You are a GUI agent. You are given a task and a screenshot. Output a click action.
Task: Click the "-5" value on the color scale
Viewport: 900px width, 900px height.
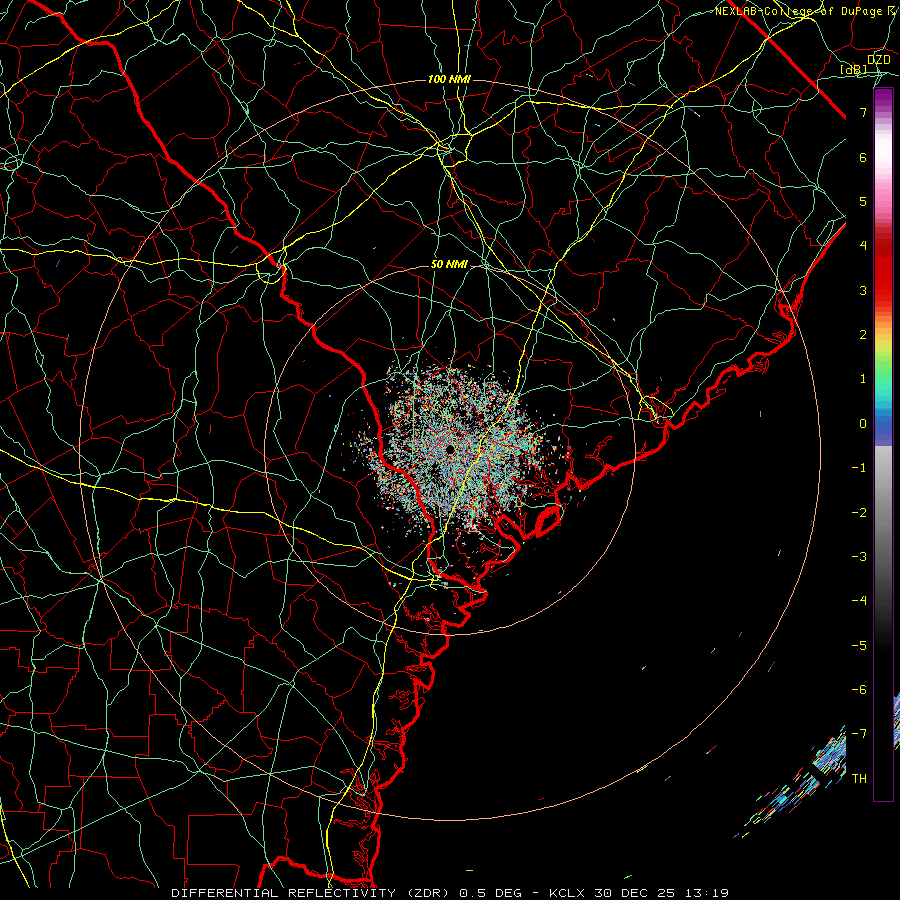pyautogui.click(x=859, y=646)
